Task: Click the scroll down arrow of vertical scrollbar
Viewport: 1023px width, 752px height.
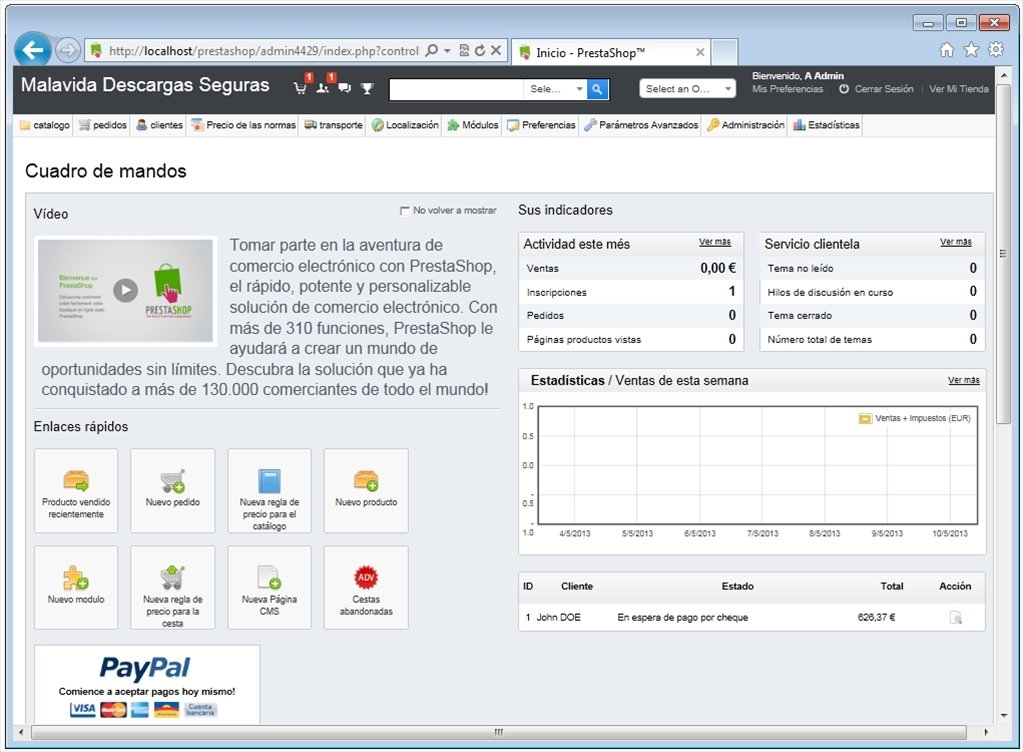Action: (1003, 715)
